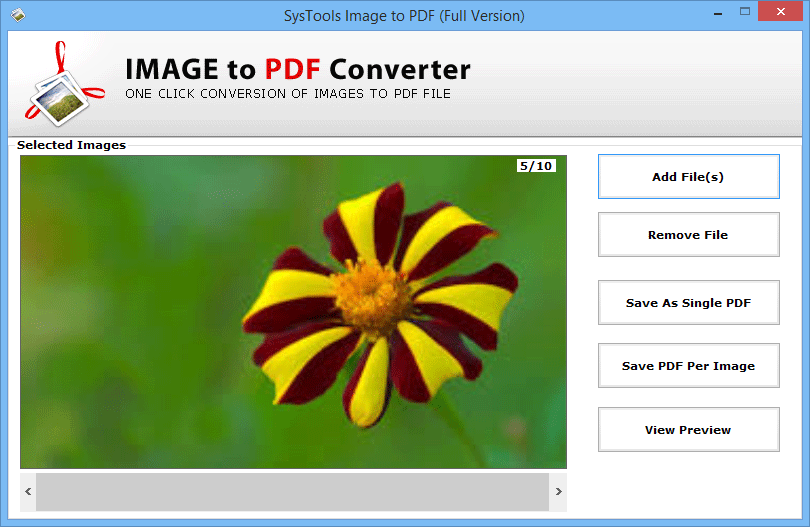Click the IMAGE to PDF Converter heading

pos(298,69)
